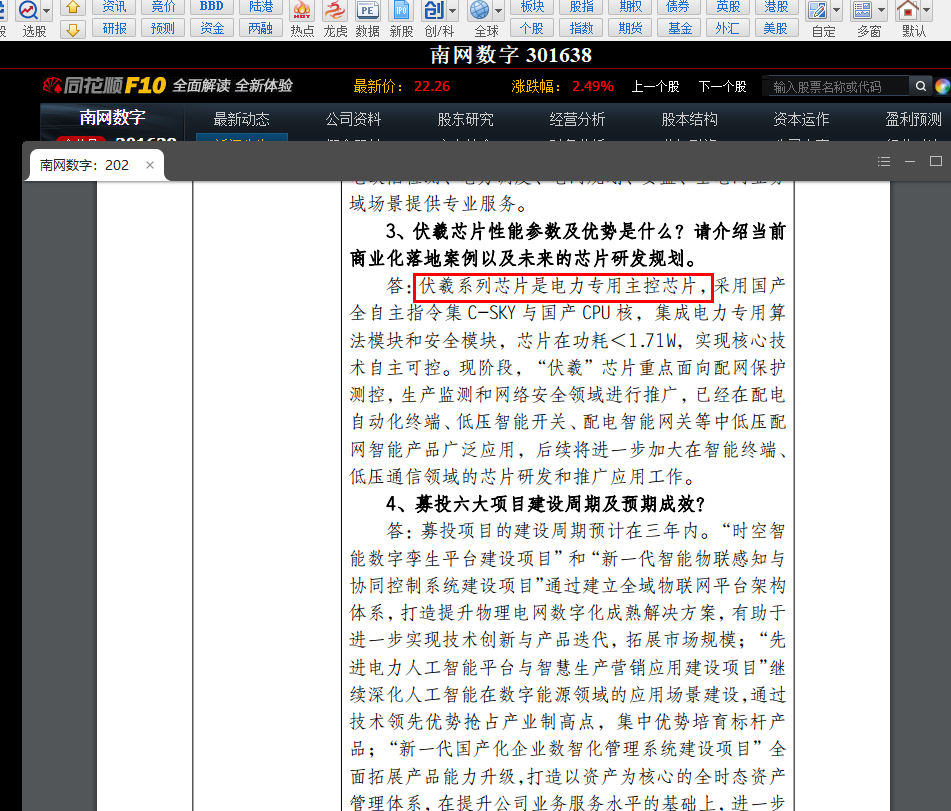Viewport: 951px width, 811px height.
Task: Open the 资本运作 menu tab
Action: coord(801,119)
